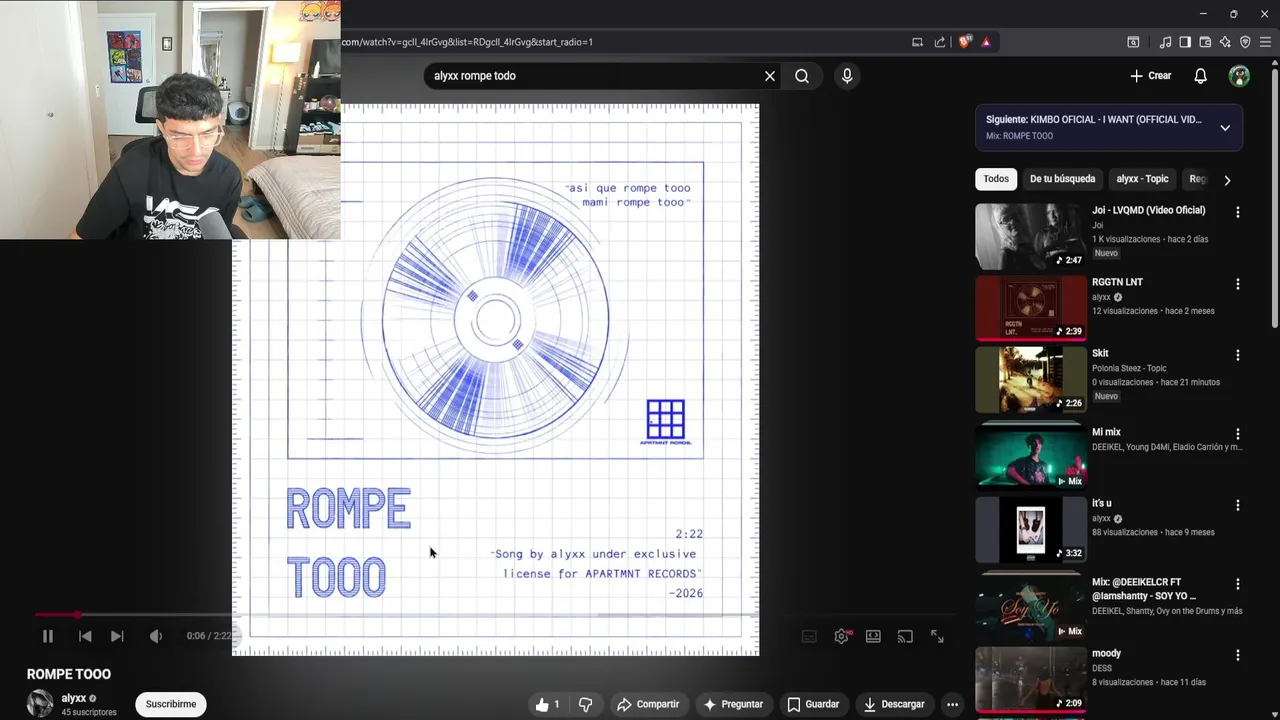Subscribe to alyxx with Suscribirme
Image resolution: width=1280 pixels, height=720 pixels.
(x=171, y=704)
